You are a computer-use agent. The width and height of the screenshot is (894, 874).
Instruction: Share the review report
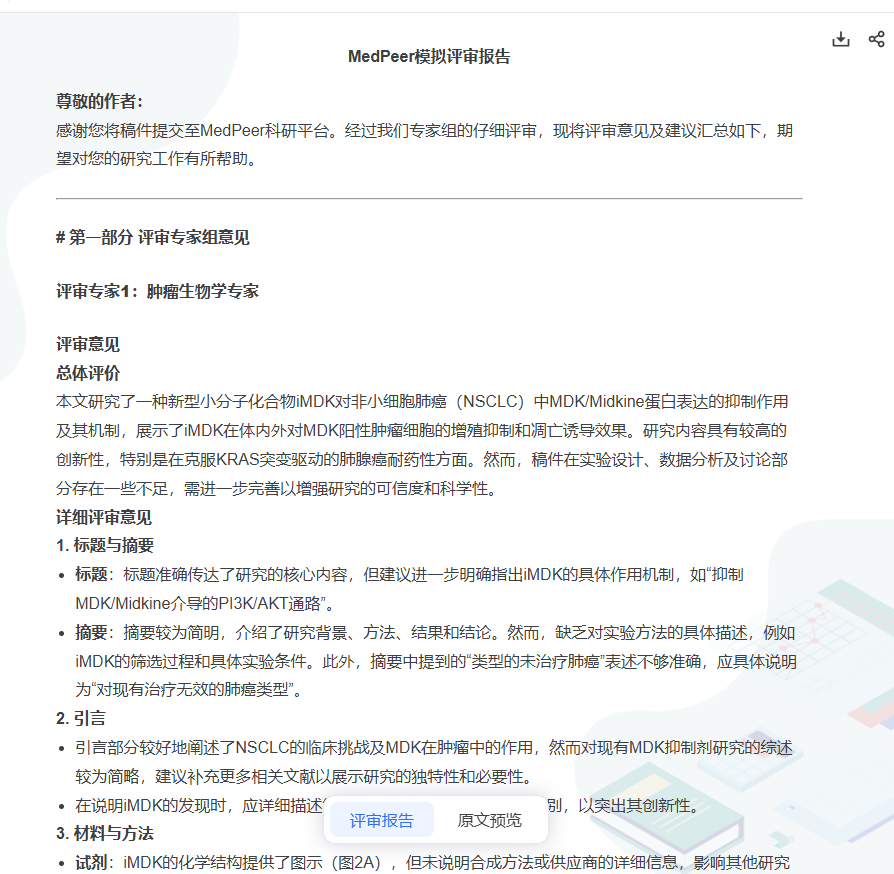click(x=876, y=39)
